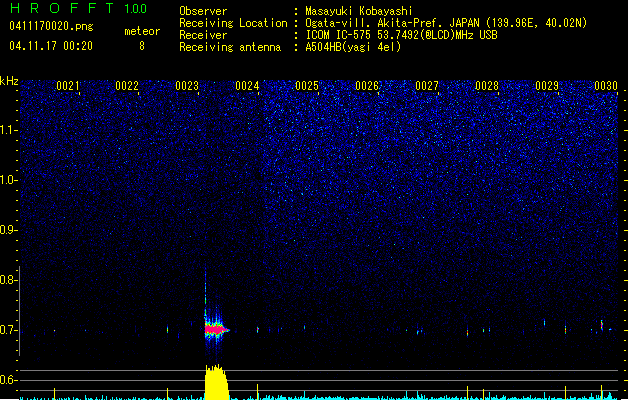
Task: Click the 1.0 kHz axis label
Action: [x=9, y=180]
